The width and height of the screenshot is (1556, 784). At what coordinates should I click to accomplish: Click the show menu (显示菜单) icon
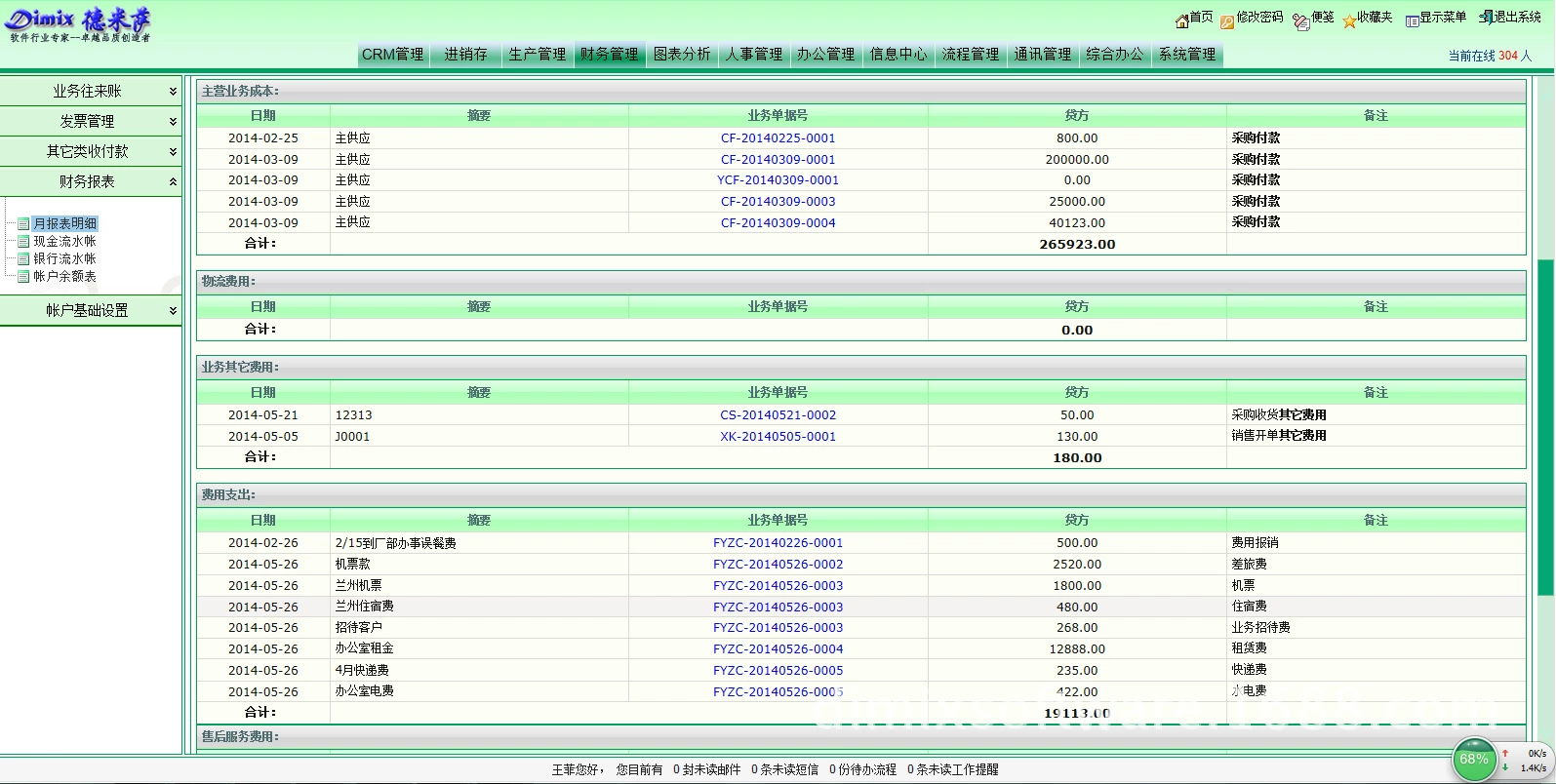point(1412,20)
